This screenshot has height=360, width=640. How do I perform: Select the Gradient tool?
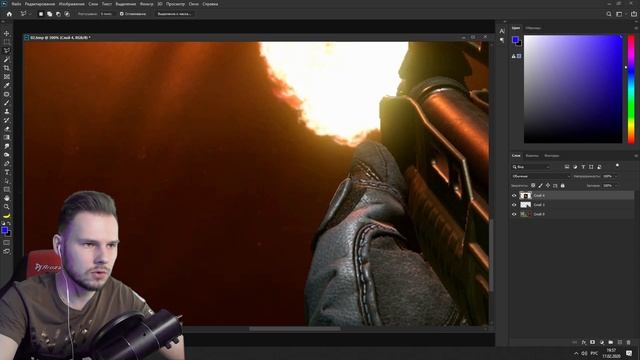point(7,137)
